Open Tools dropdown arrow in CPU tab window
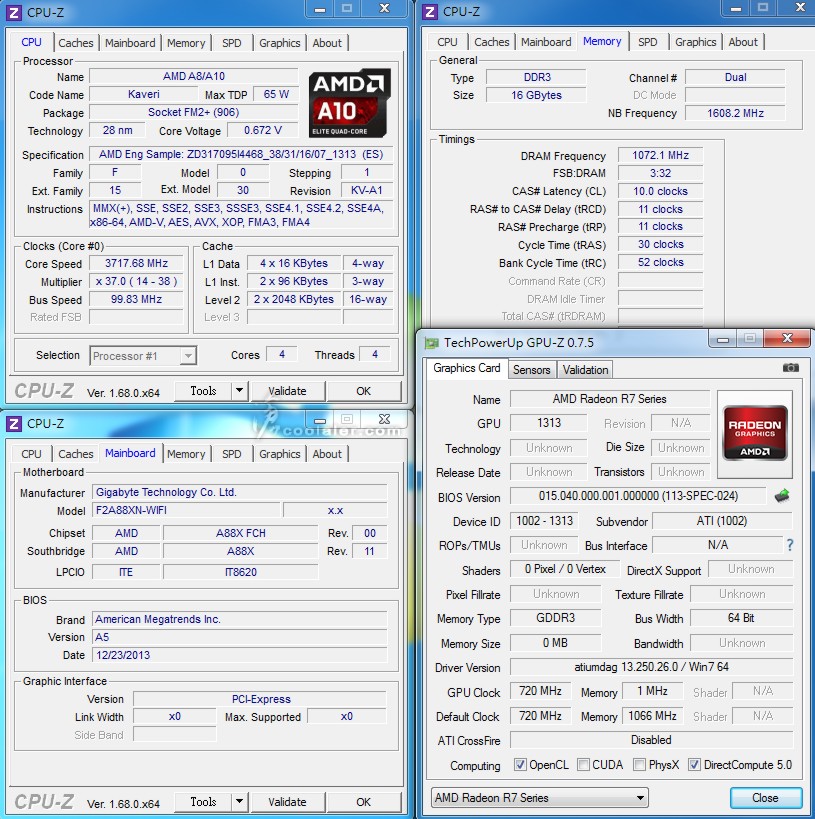 (239, 390)
